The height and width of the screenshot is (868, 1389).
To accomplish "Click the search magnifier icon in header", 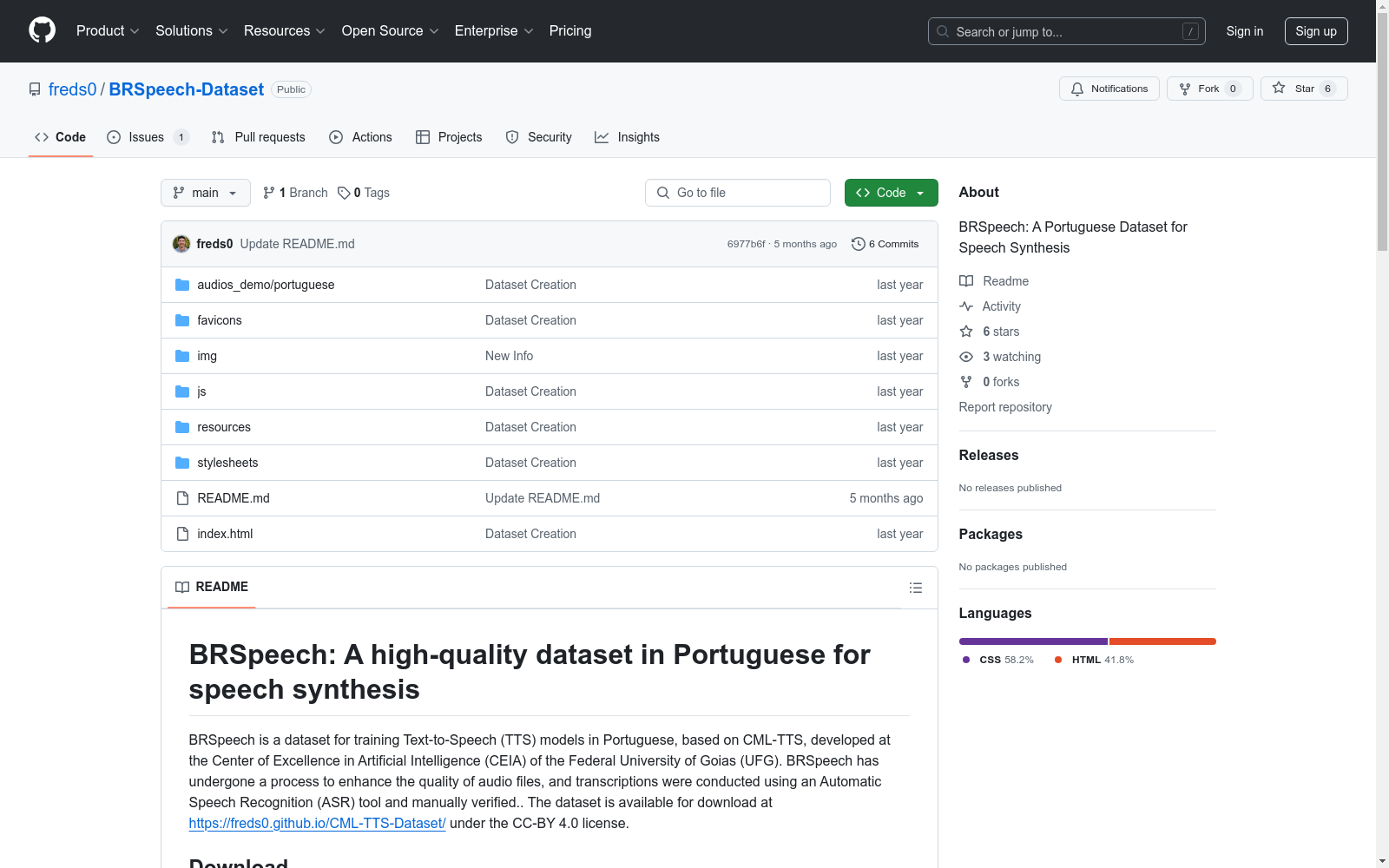I will 943,31.
